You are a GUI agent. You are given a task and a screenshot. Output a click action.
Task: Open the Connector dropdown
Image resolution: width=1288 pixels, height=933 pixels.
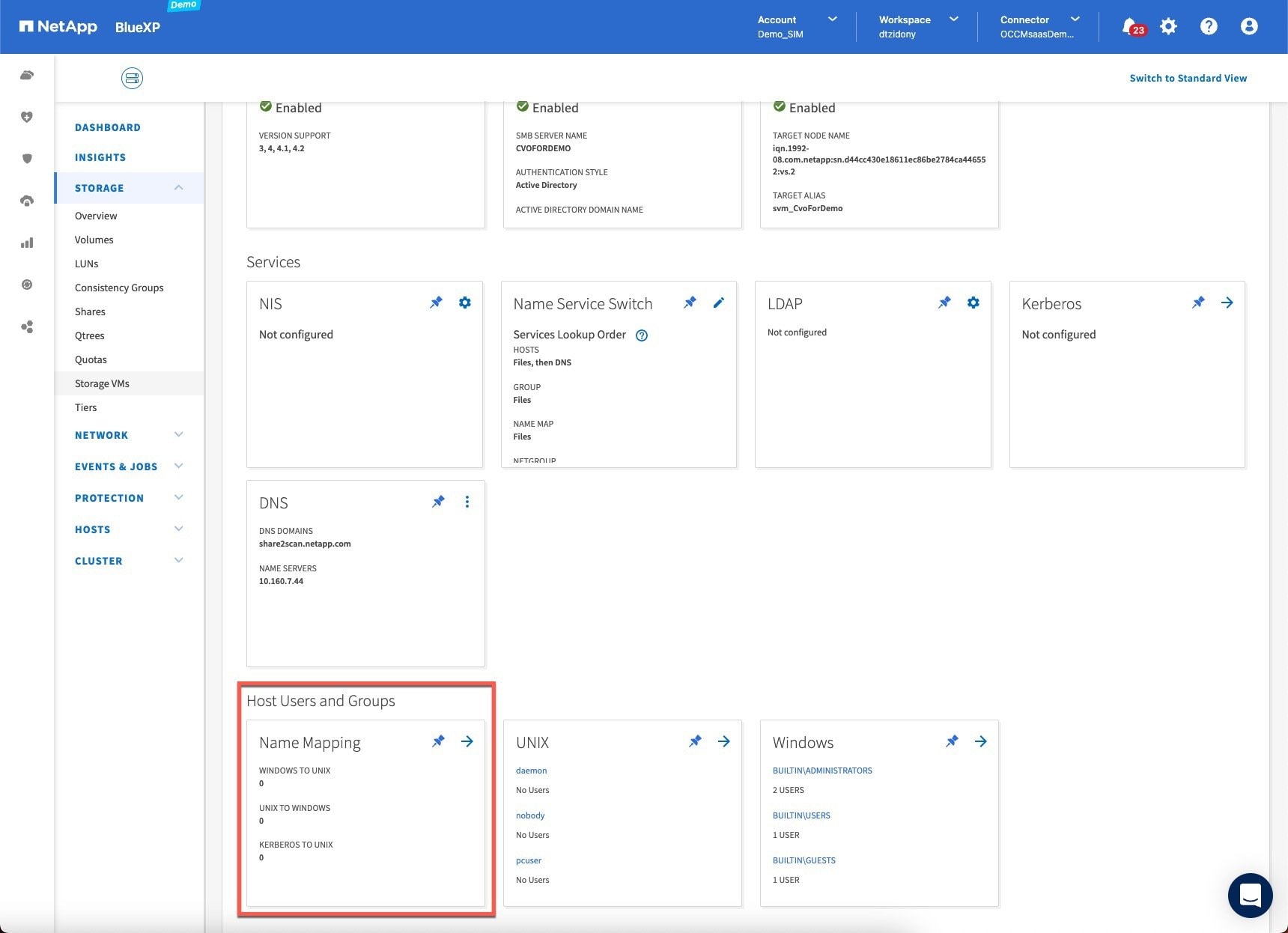[1039, 26]
